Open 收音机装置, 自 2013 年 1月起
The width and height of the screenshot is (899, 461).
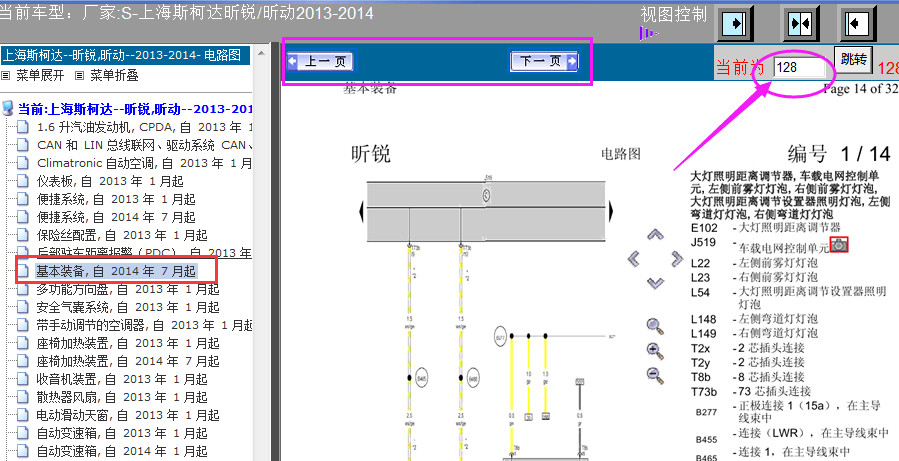[x=122, y=379]
